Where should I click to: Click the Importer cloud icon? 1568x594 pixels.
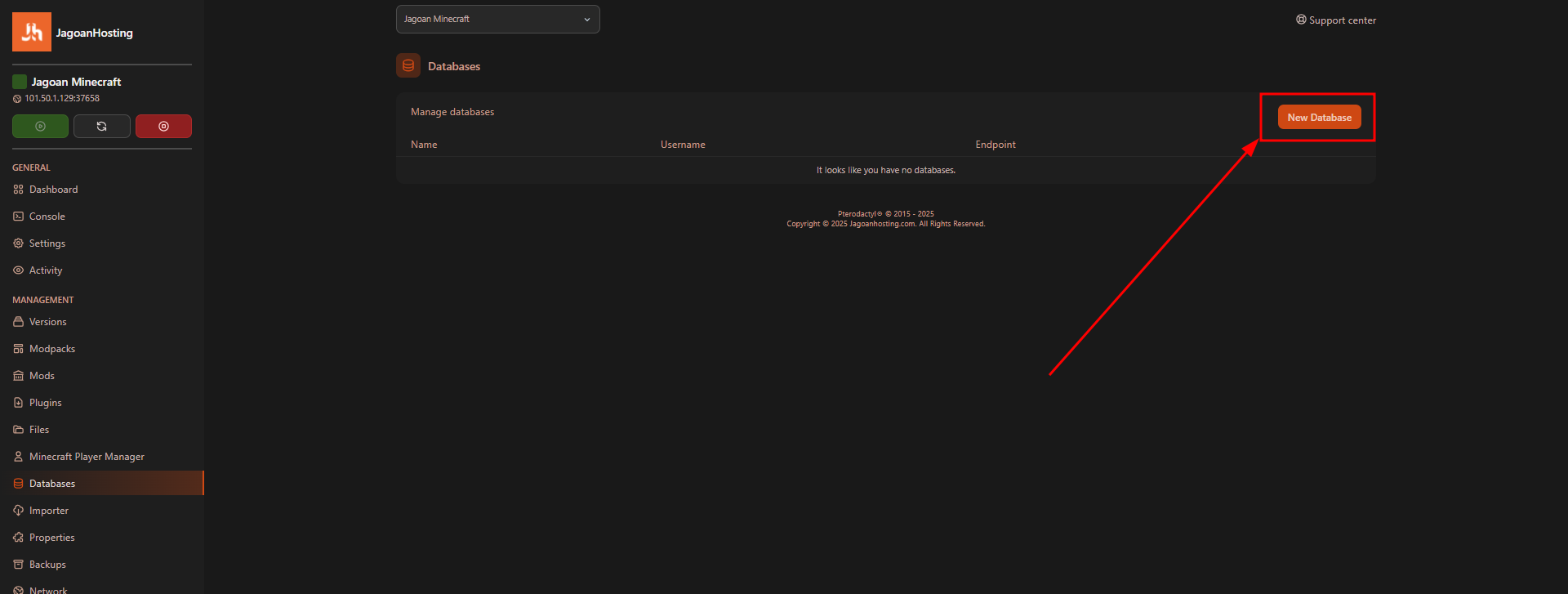pyautogui.click(x=18, y=511)
